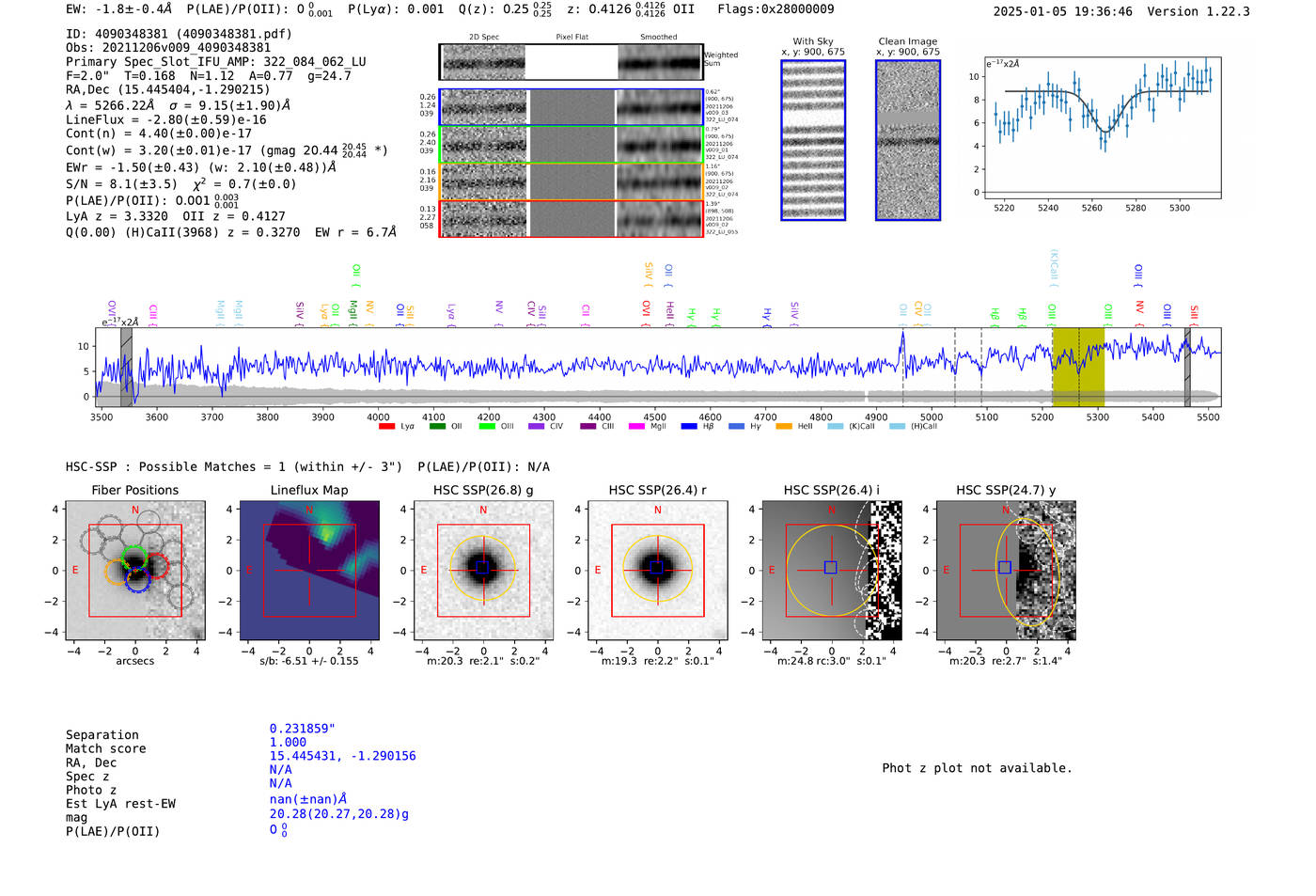
Task: Click the ID: 4090348381 text line
Action: pos(179,34)
